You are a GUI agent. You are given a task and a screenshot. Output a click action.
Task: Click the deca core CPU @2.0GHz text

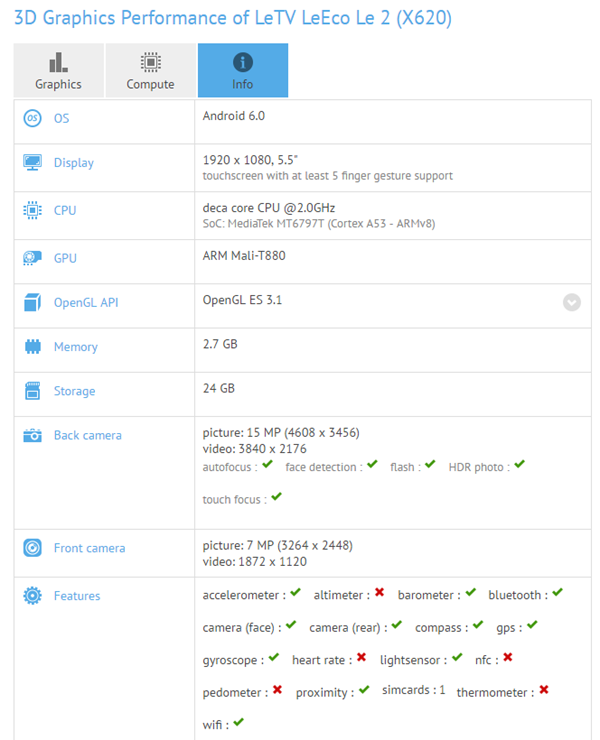[x=269, y=208]
